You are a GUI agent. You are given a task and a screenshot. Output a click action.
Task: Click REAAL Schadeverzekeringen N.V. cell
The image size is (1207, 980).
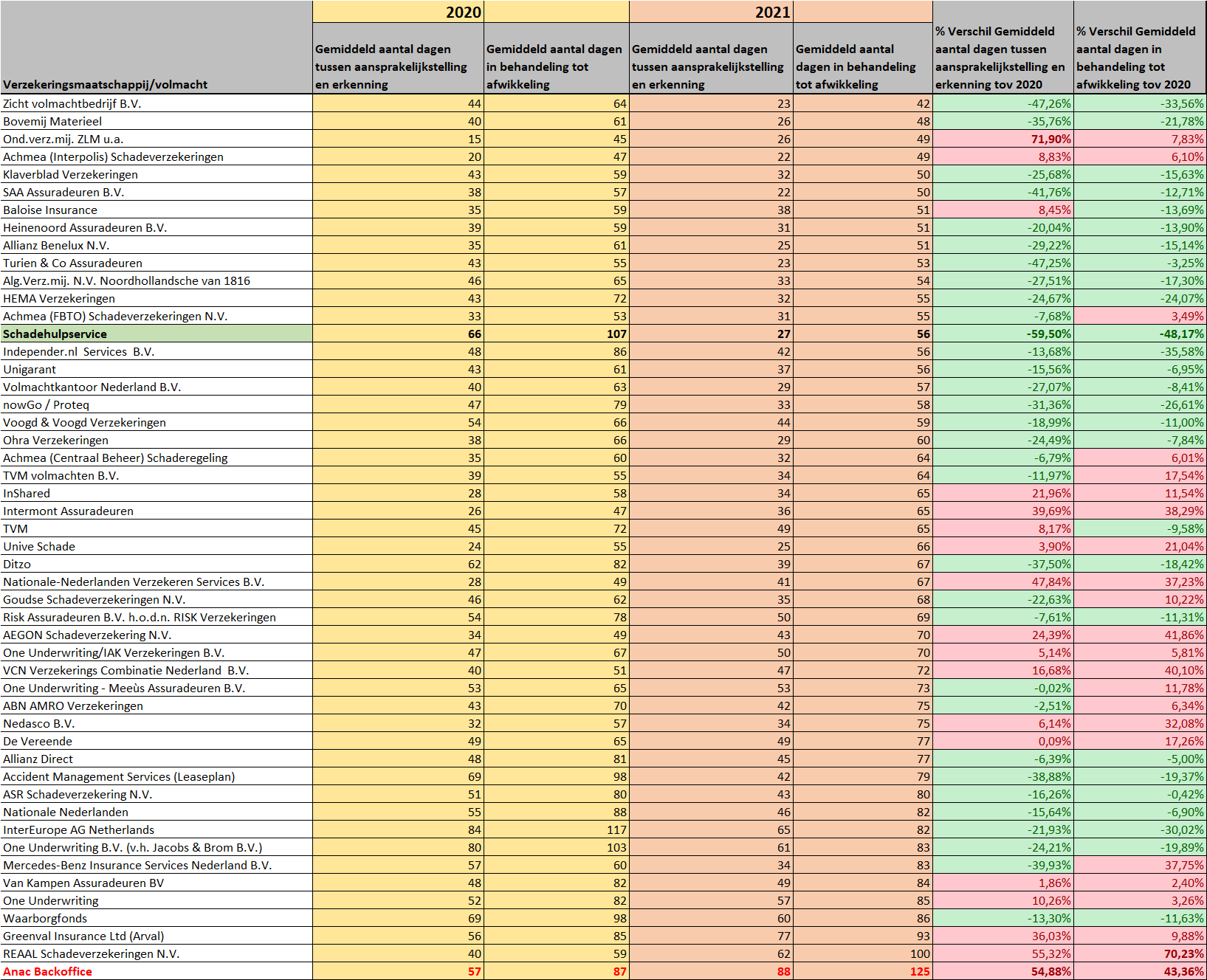click(x=157, y=953)
